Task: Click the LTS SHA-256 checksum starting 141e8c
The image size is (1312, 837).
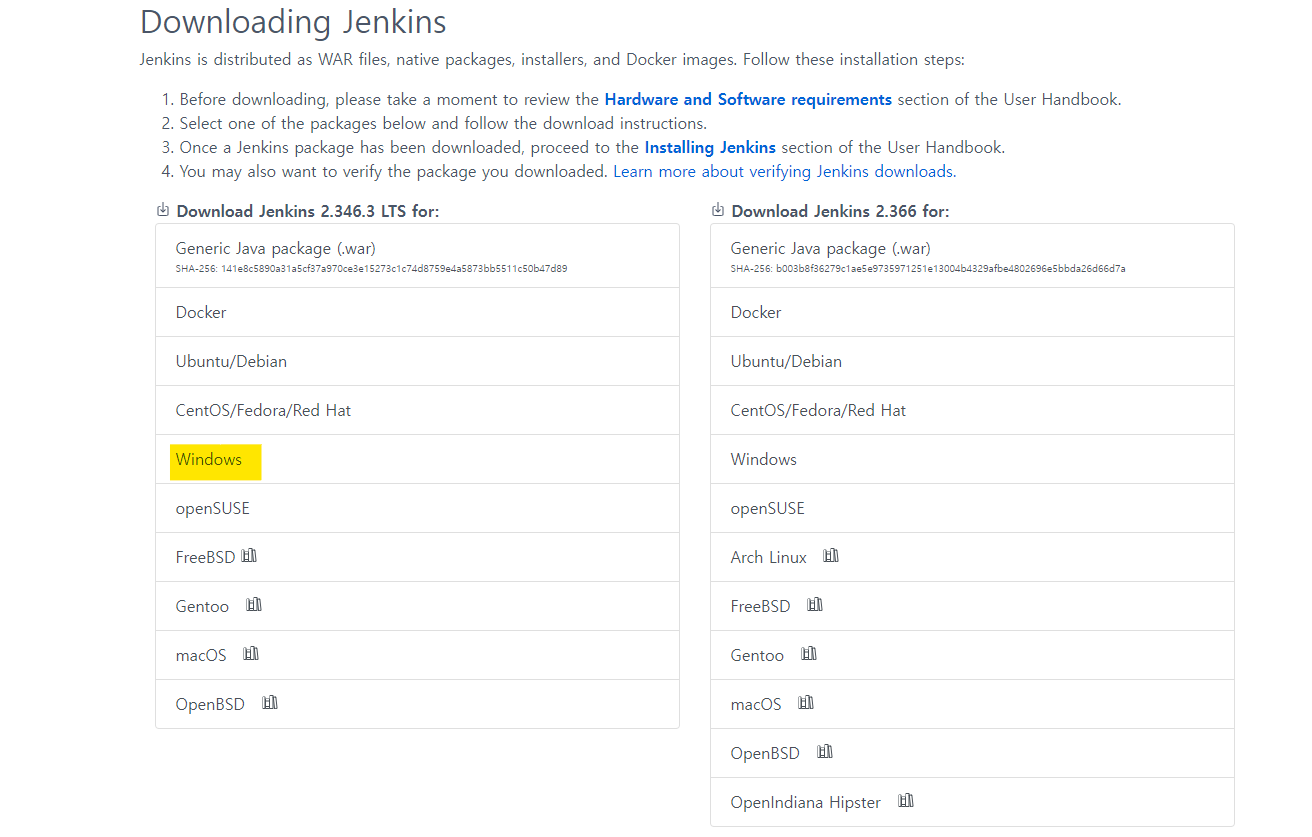Action: [x=371, y=269]
